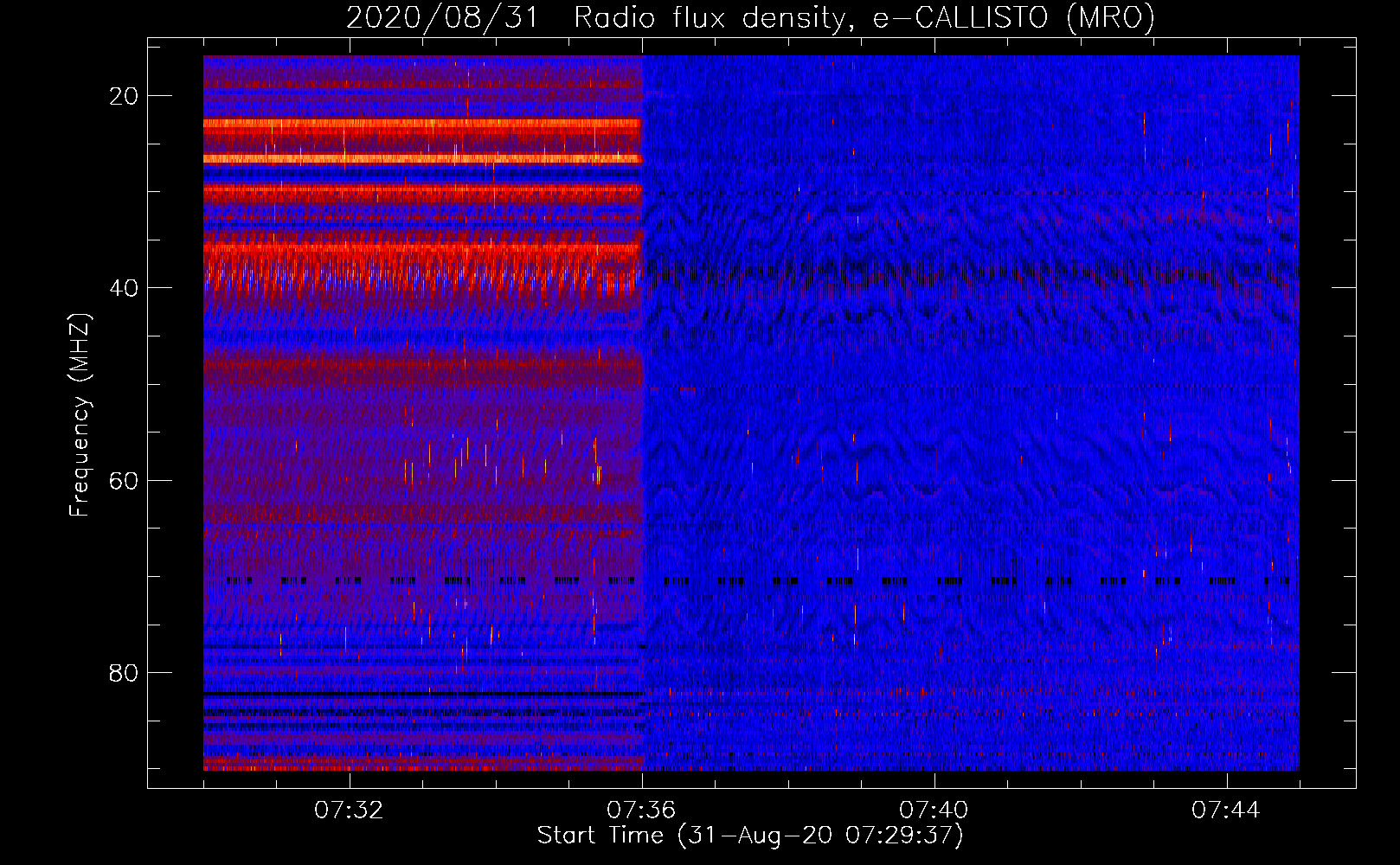The image size is (1400, 865).
Task: Click the plot title mentioning e-CALLISTO (MRO)
Action: click(750, 17)
